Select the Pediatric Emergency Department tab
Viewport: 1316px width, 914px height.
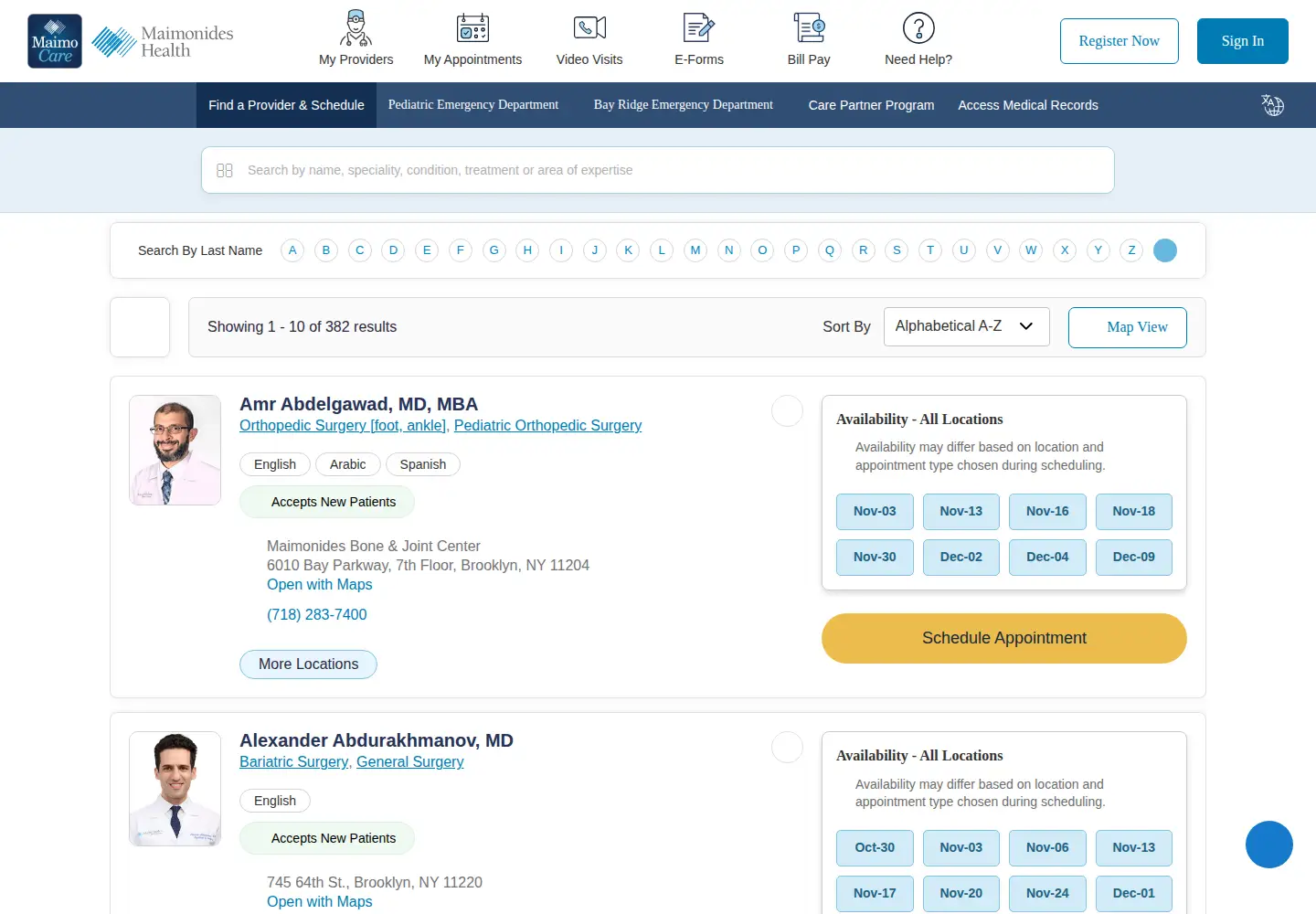(x=473, y=105)
